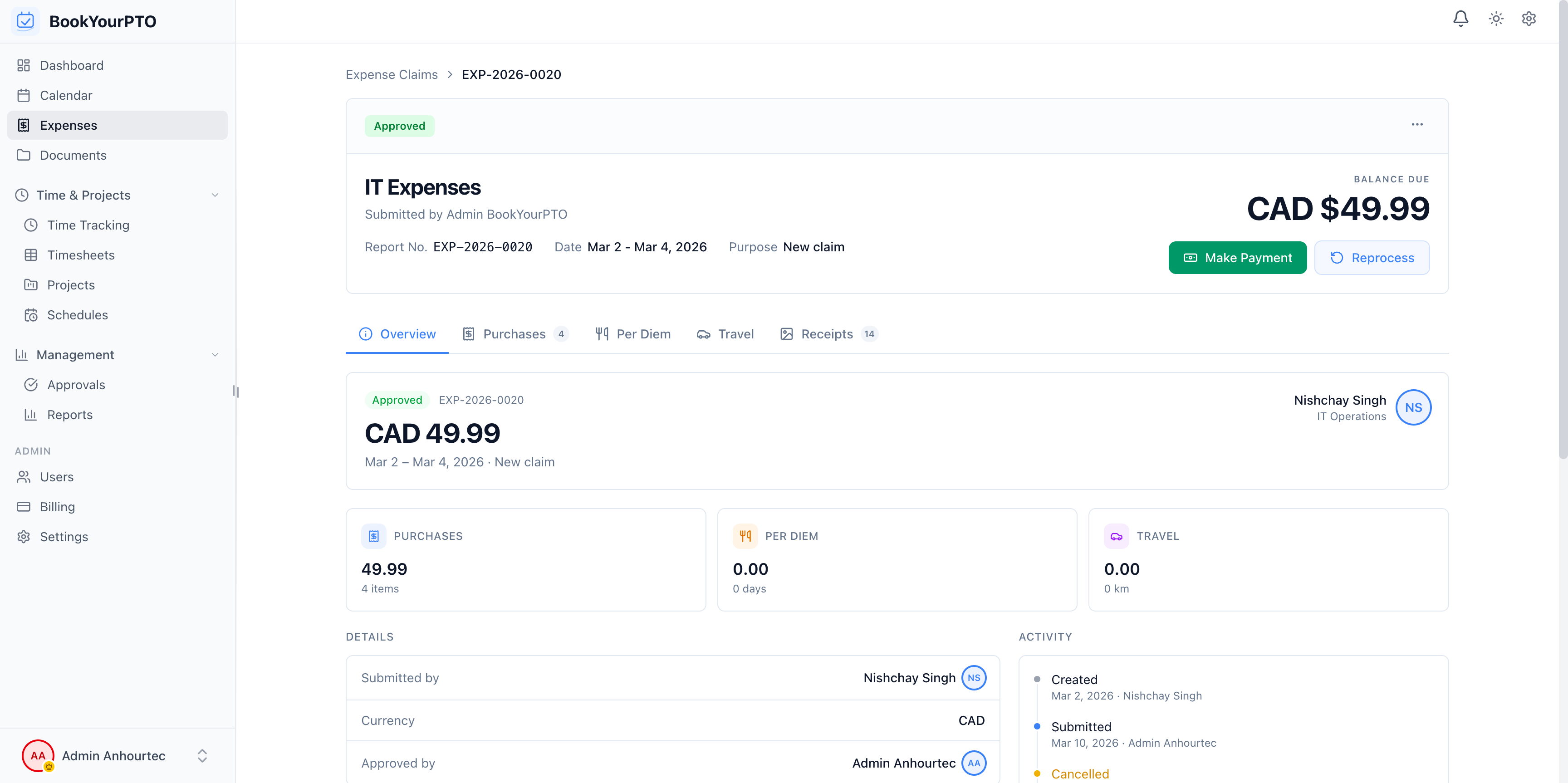Viewport: 1568px width, 783px height.
Task: Toggle light/dark theme using sun icon
Action: [1496, 19]
